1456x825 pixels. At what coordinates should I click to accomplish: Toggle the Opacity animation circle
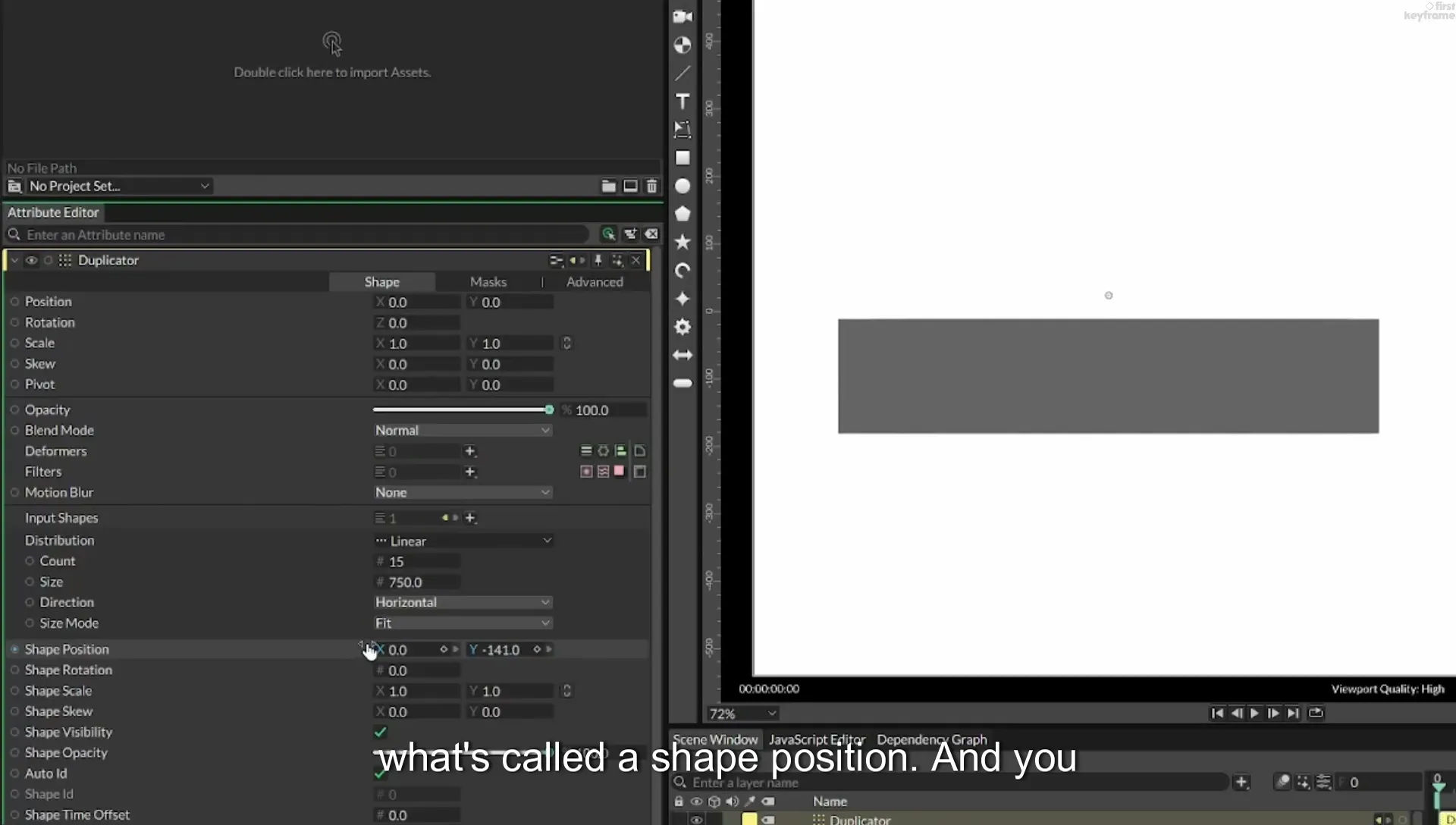pos(14,409)
